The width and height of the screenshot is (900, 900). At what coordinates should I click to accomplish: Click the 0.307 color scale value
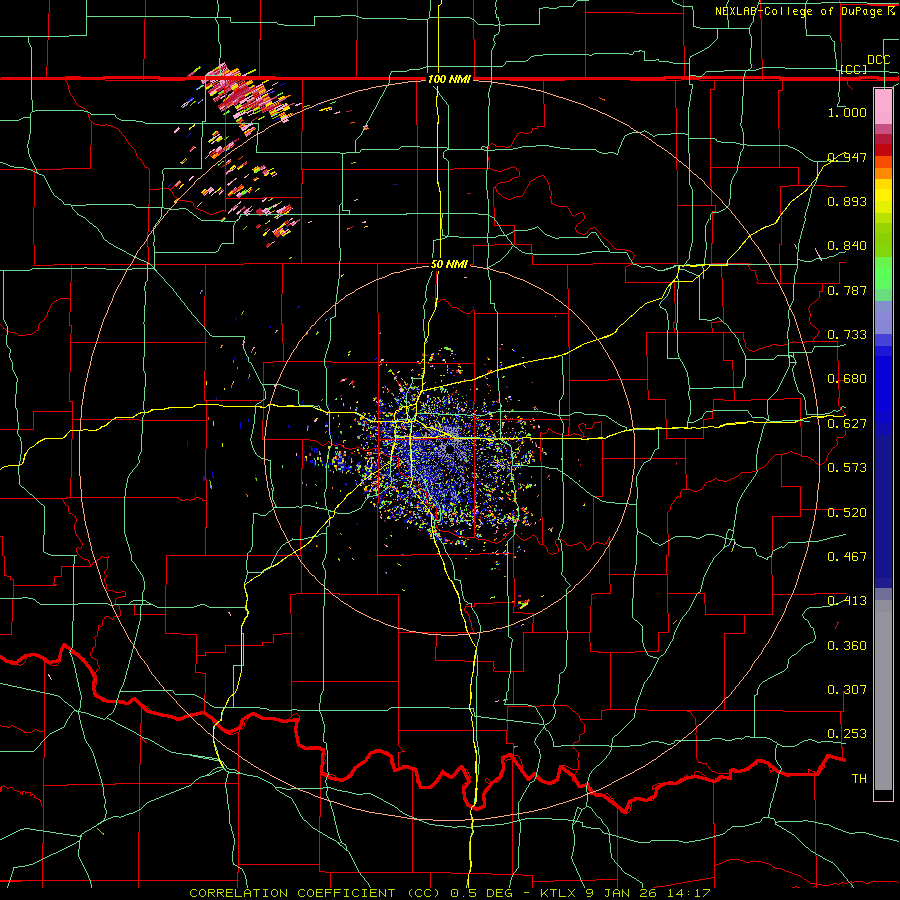(x=847, y=690)
